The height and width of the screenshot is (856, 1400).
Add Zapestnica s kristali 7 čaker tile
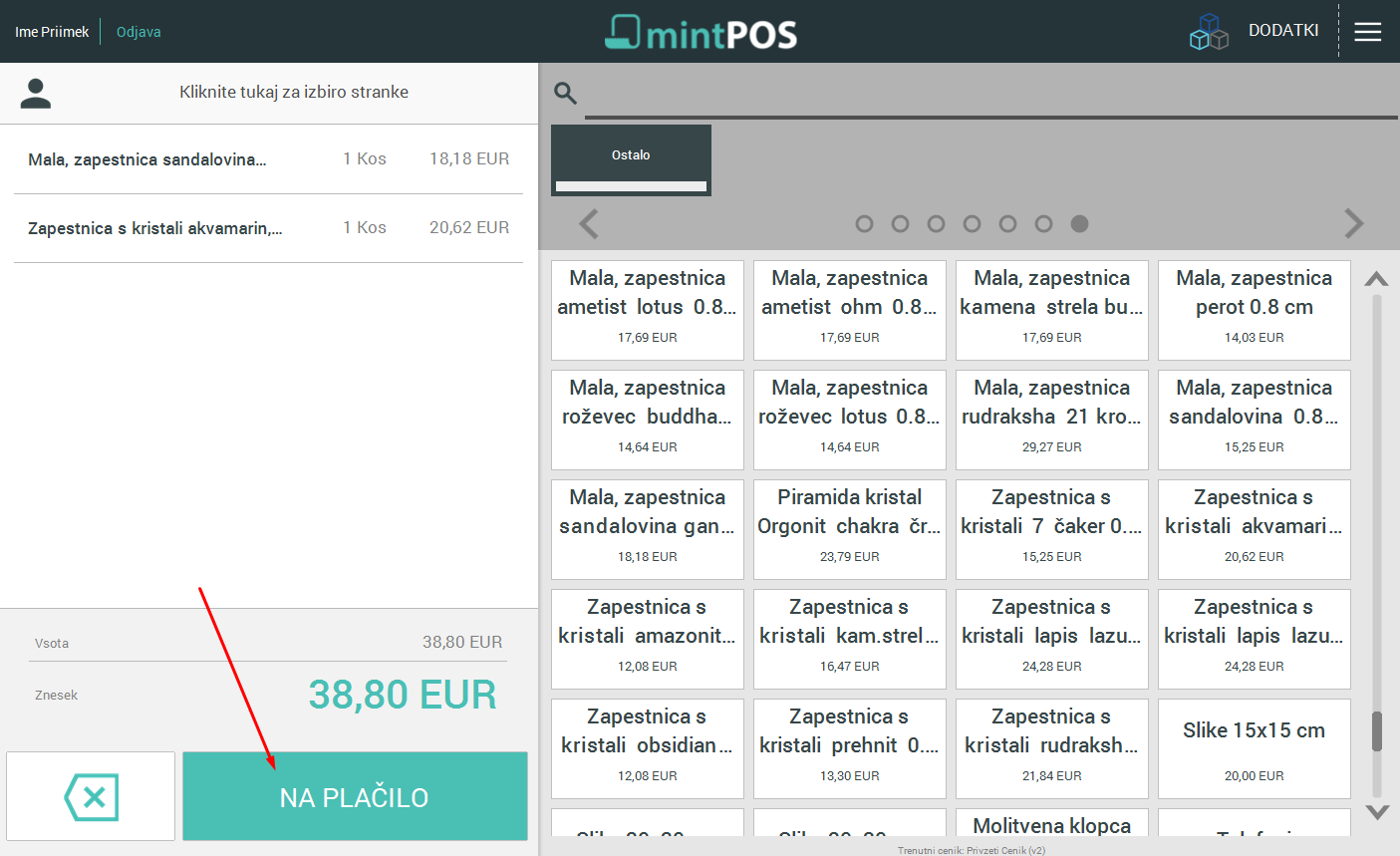point(1052,529)
